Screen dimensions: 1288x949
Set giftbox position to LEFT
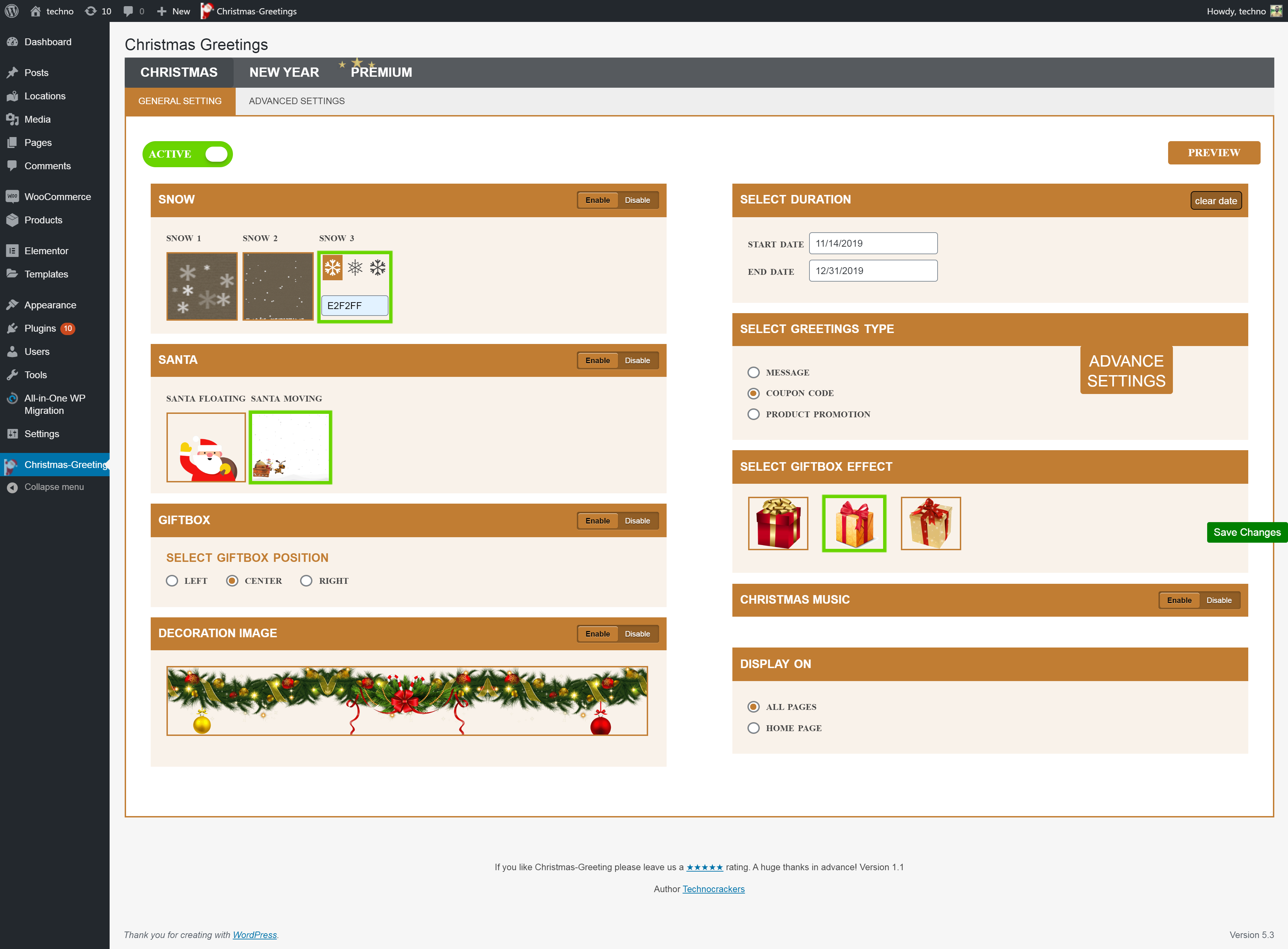(172, 581)
